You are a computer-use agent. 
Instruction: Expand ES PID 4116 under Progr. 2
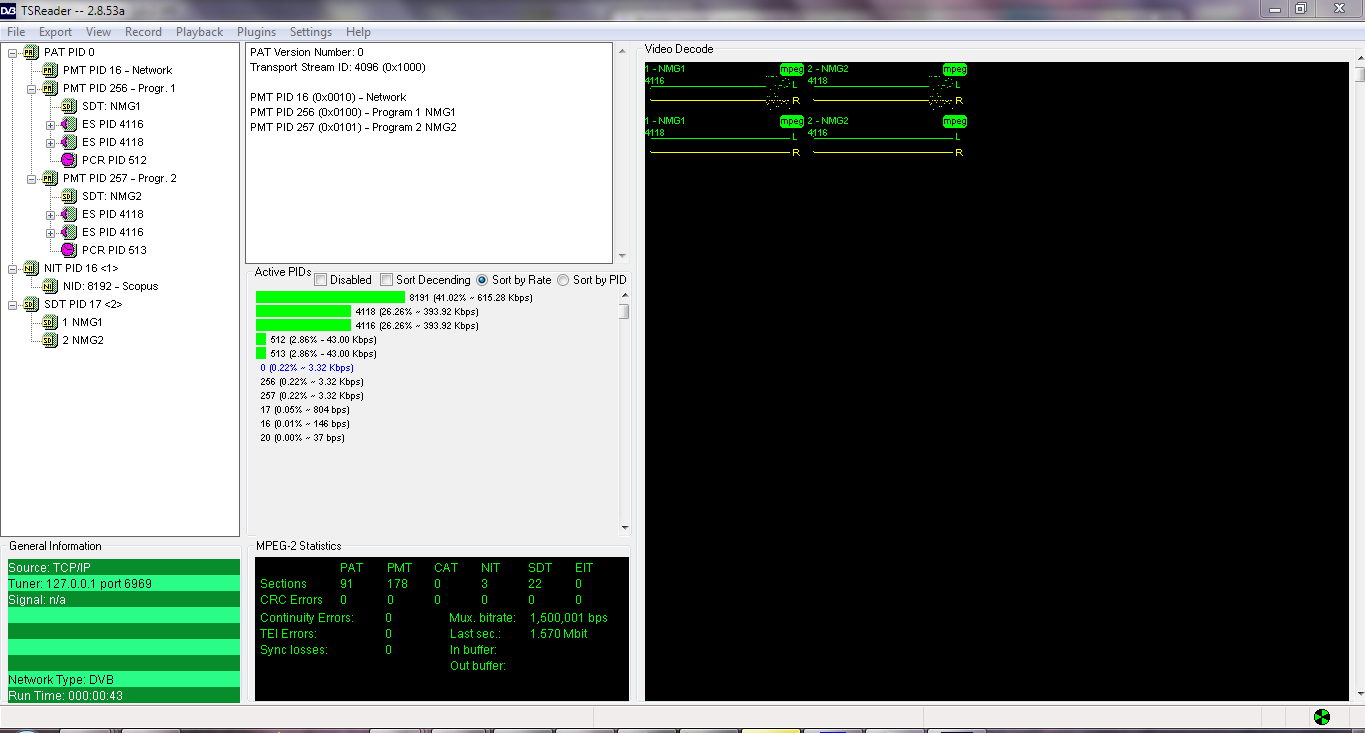51,232
